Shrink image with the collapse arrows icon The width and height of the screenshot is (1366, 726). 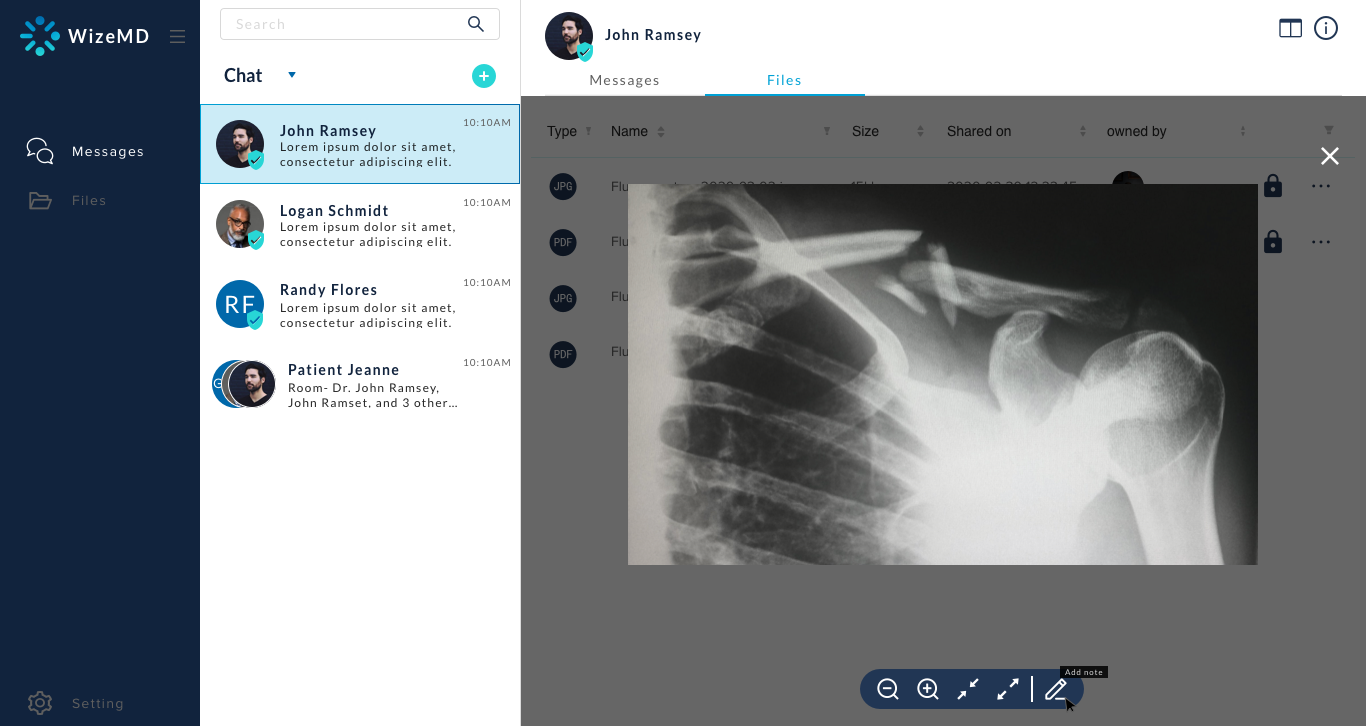967,689
